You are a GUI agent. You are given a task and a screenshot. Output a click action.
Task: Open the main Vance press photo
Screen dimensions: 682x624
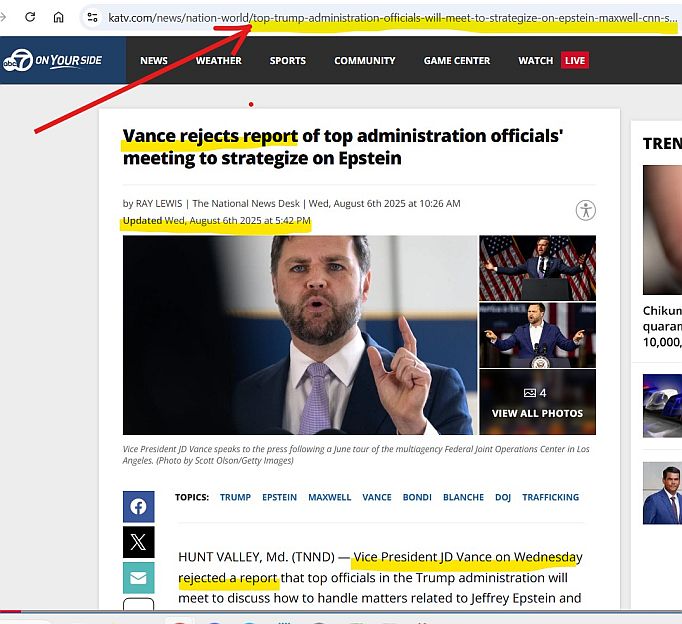(300, 335)
